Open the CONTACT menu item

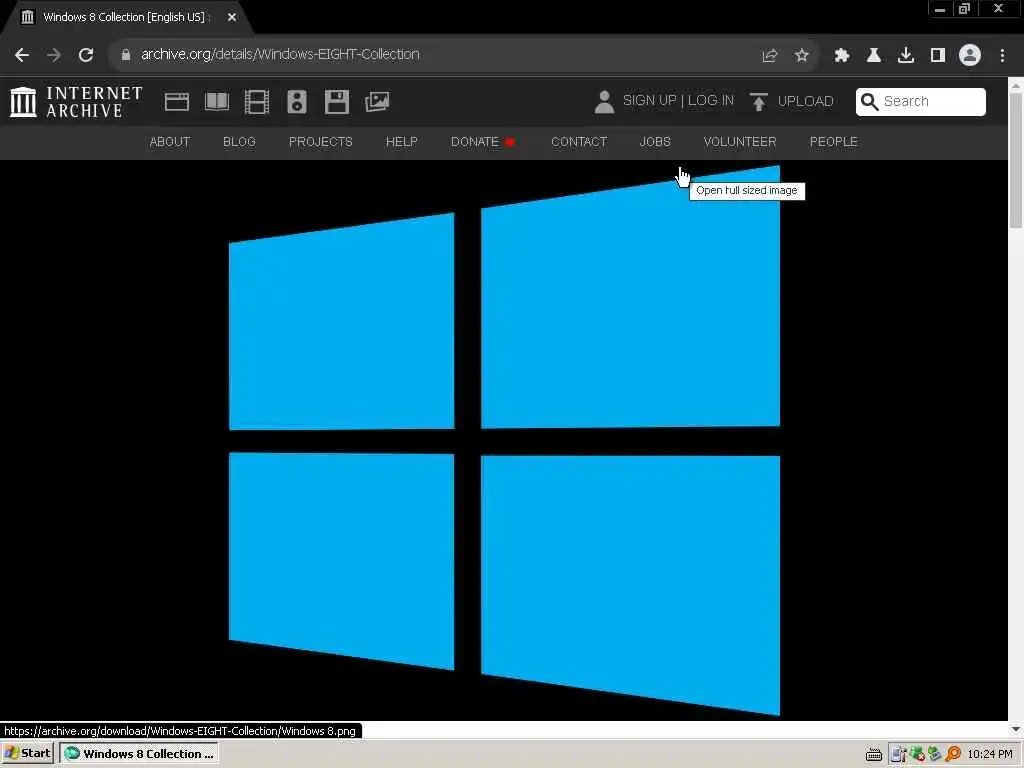[x=579, y=142]
